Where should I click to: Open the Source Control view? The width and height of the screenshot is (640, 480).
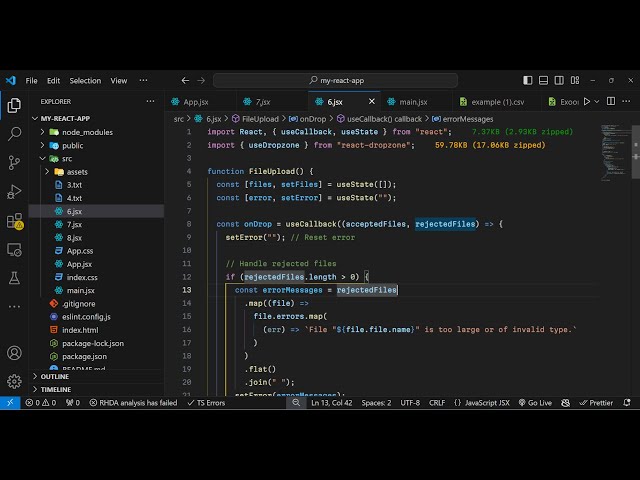[x=14, y=162]
